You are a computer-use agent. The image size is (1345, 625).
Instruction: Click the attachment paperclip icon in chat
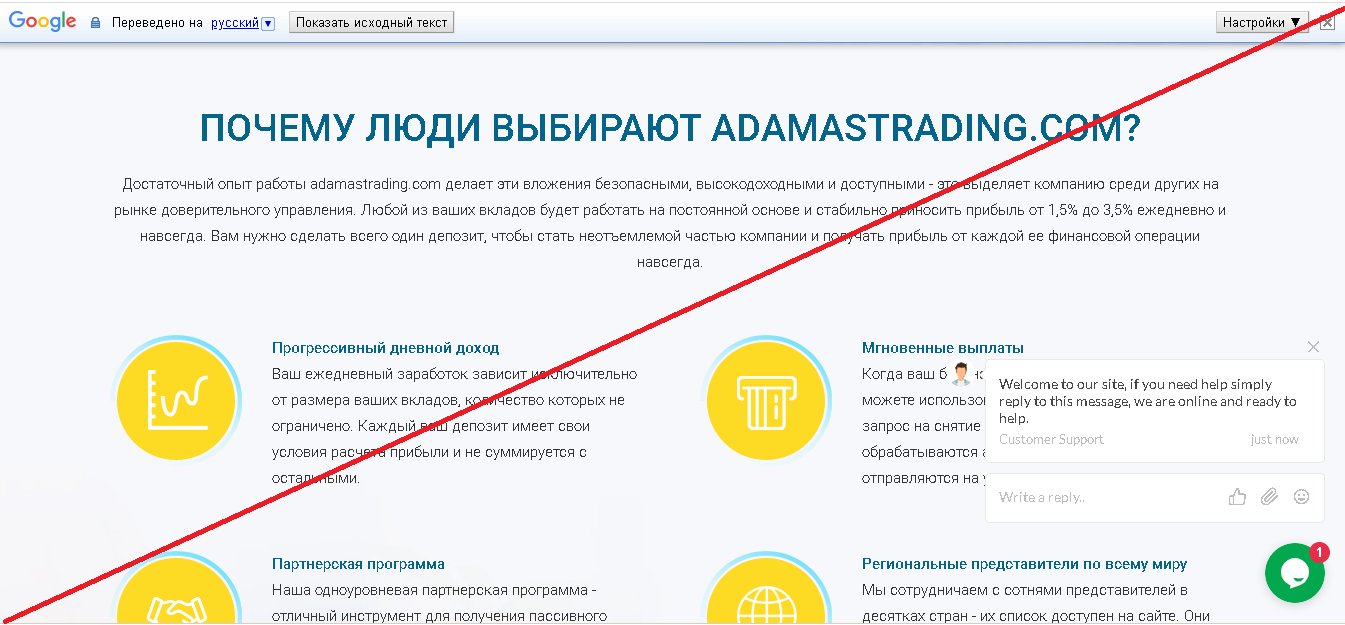tap(1269, 497)
